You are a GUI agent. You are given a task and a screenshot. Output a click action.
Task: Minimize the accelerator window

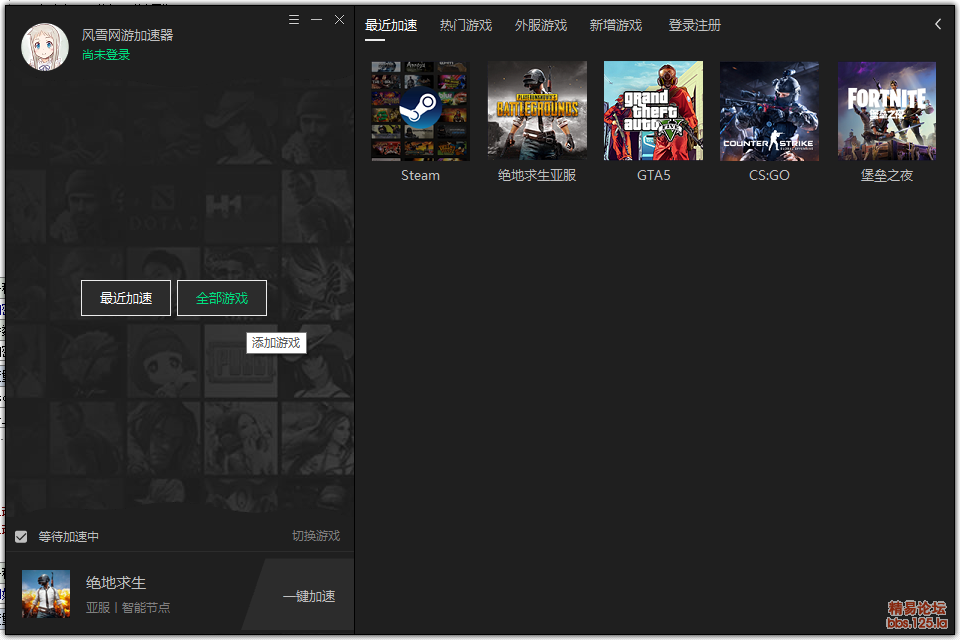tap(317, 20)
